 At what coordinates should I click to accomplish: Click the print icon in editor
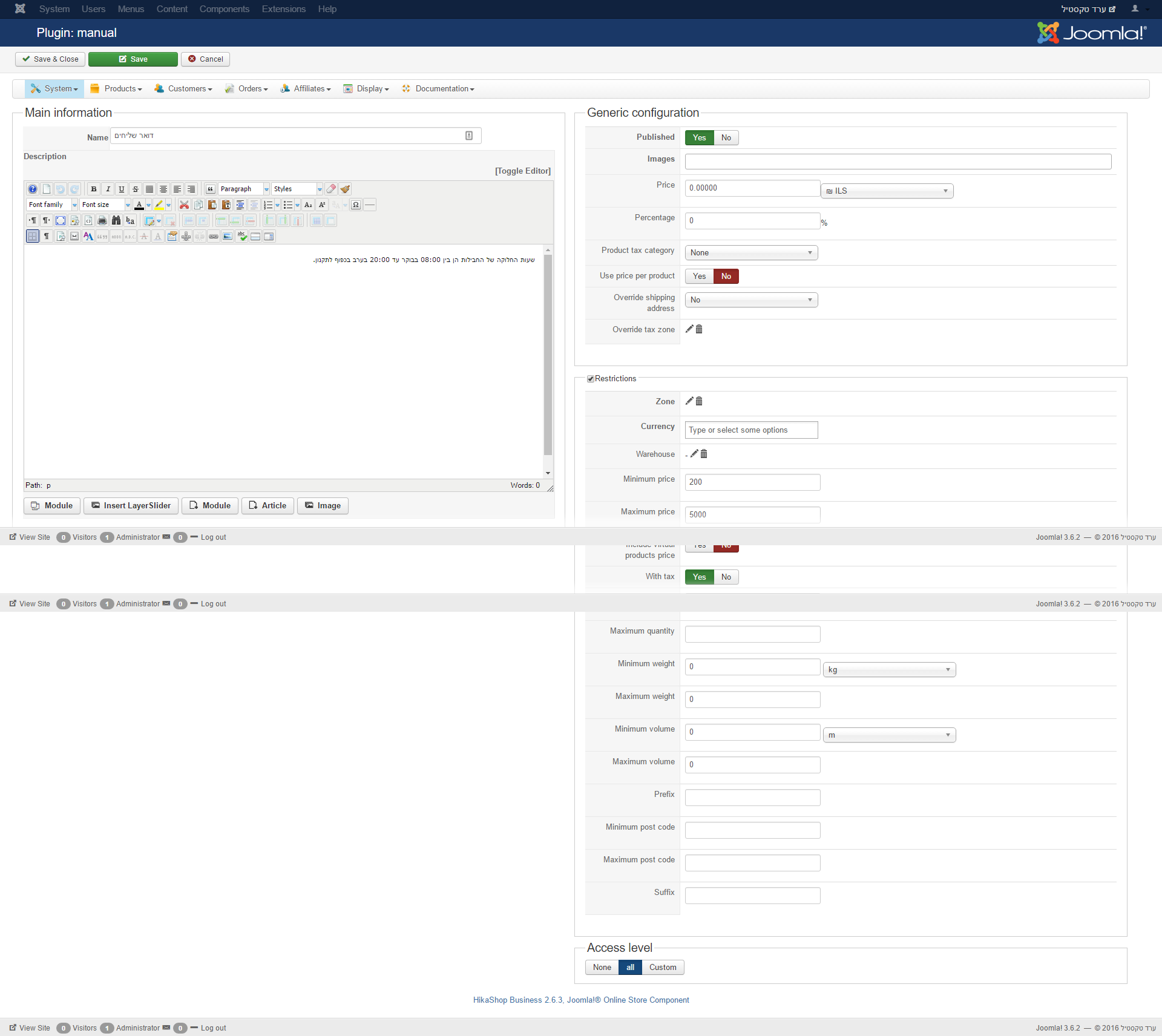(x=102, y=220)
